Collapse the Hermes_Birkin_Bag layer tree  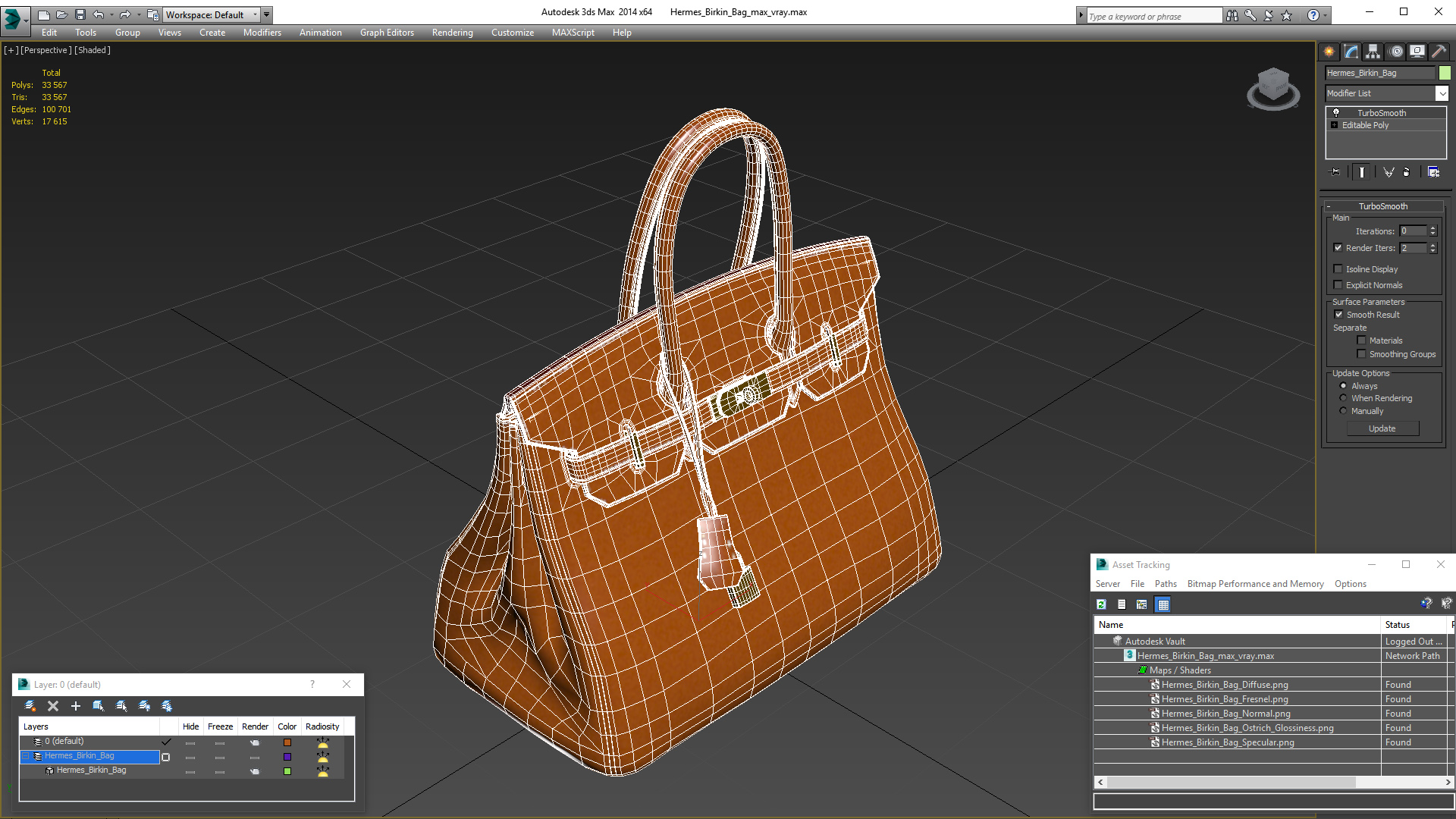tap(26, 756)
